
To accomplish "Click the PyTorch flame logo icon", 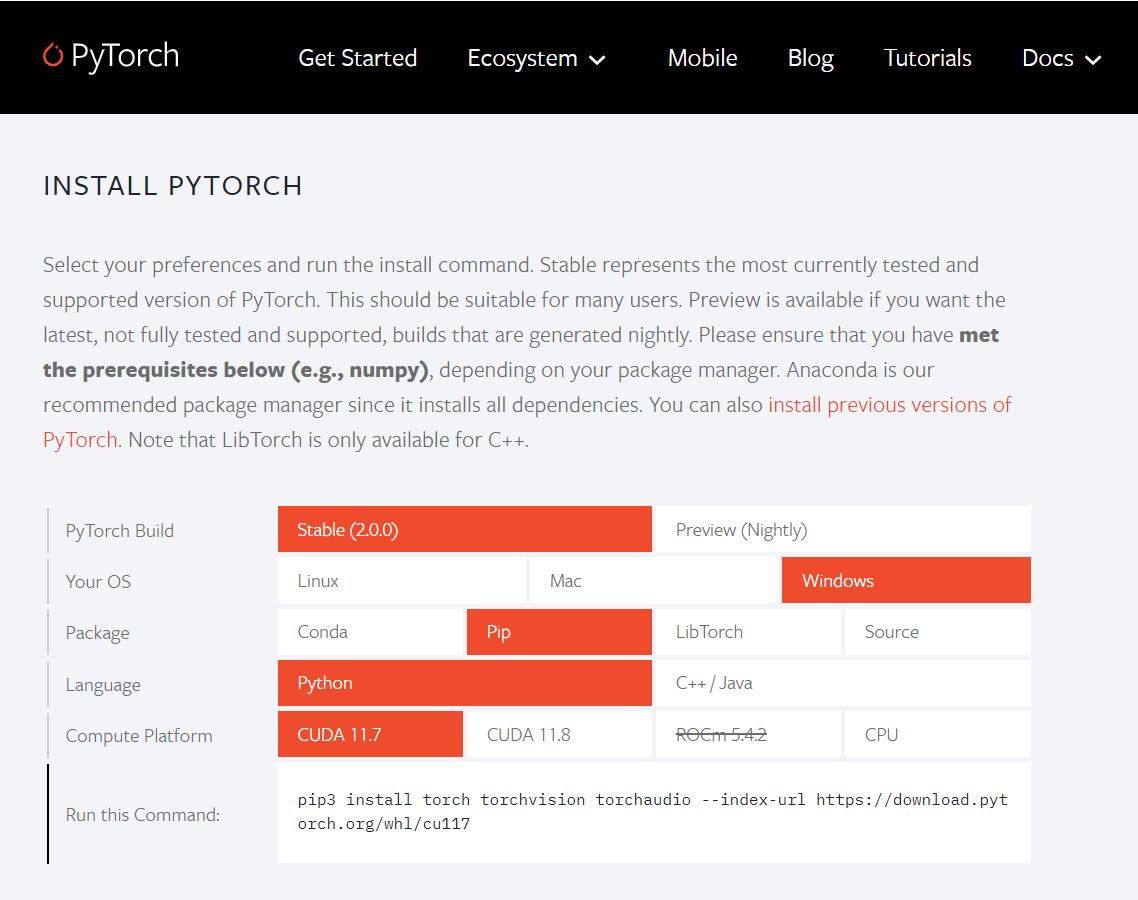I will (x=53, y=55).
